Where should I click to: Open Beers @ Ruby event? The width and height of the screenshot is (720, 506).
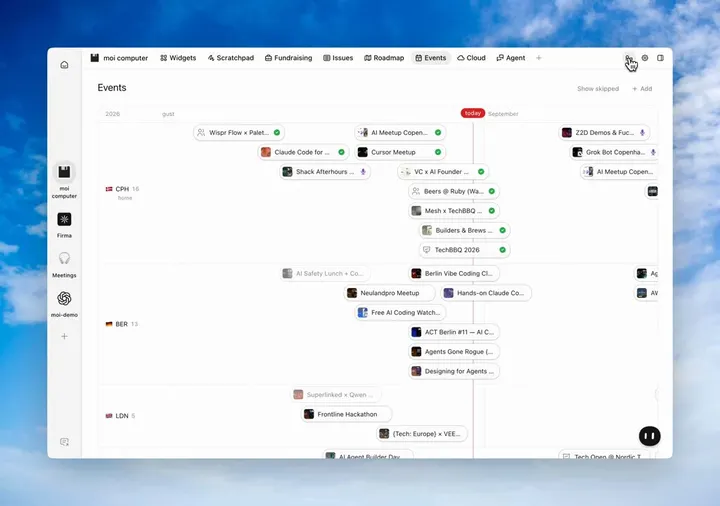[454, 191]
